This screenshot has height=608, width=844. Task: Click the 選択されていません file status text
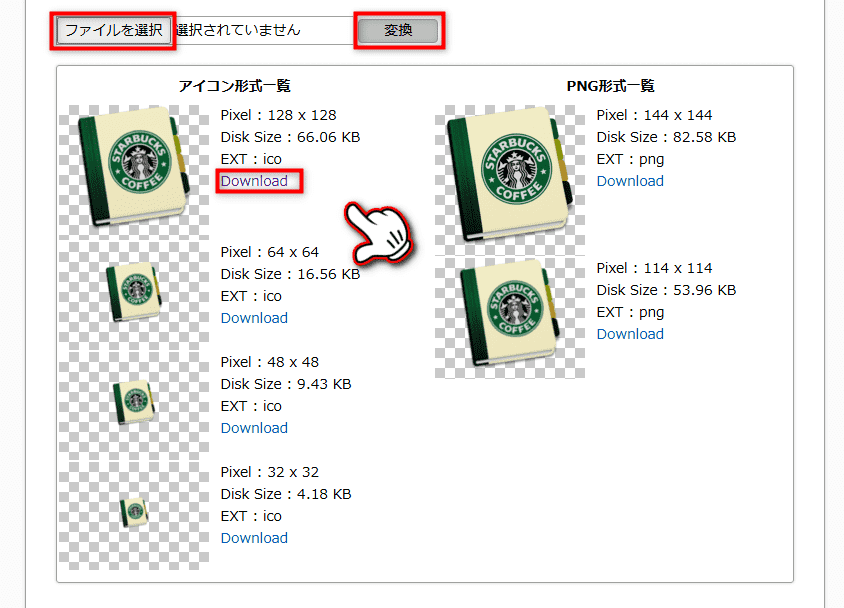(x=238, y=30)
